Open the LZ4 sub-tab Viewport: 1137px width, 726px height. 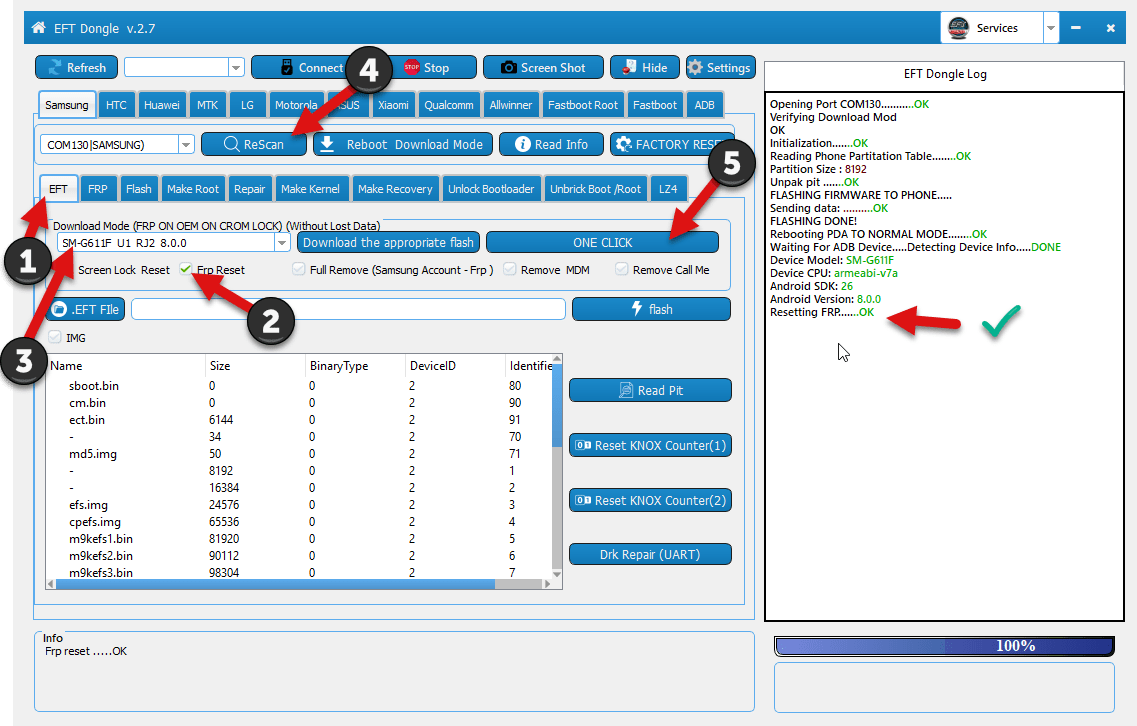pos(668,189)
